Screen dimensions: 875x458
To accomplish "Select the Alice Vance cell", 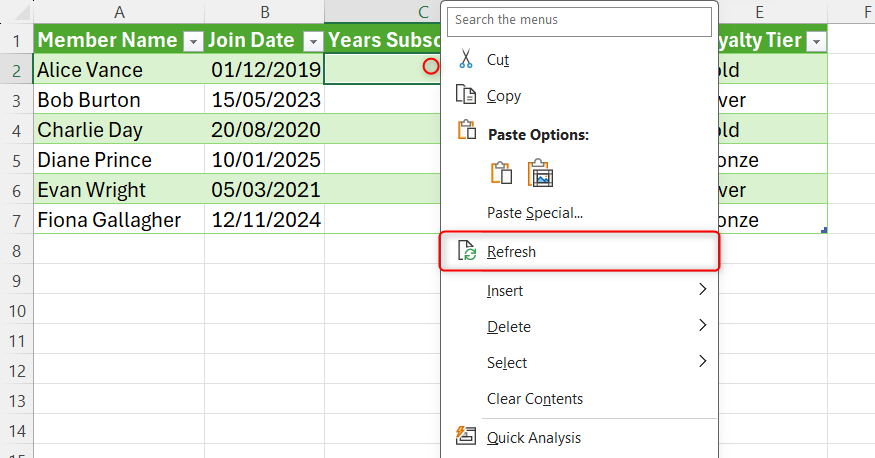I will (119, 70).
